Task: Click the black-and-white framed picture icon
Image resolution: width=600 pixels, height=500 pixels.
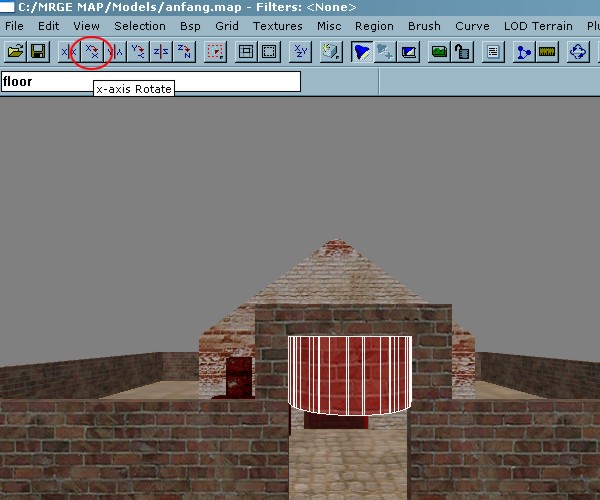Action: tap(409, 51)
